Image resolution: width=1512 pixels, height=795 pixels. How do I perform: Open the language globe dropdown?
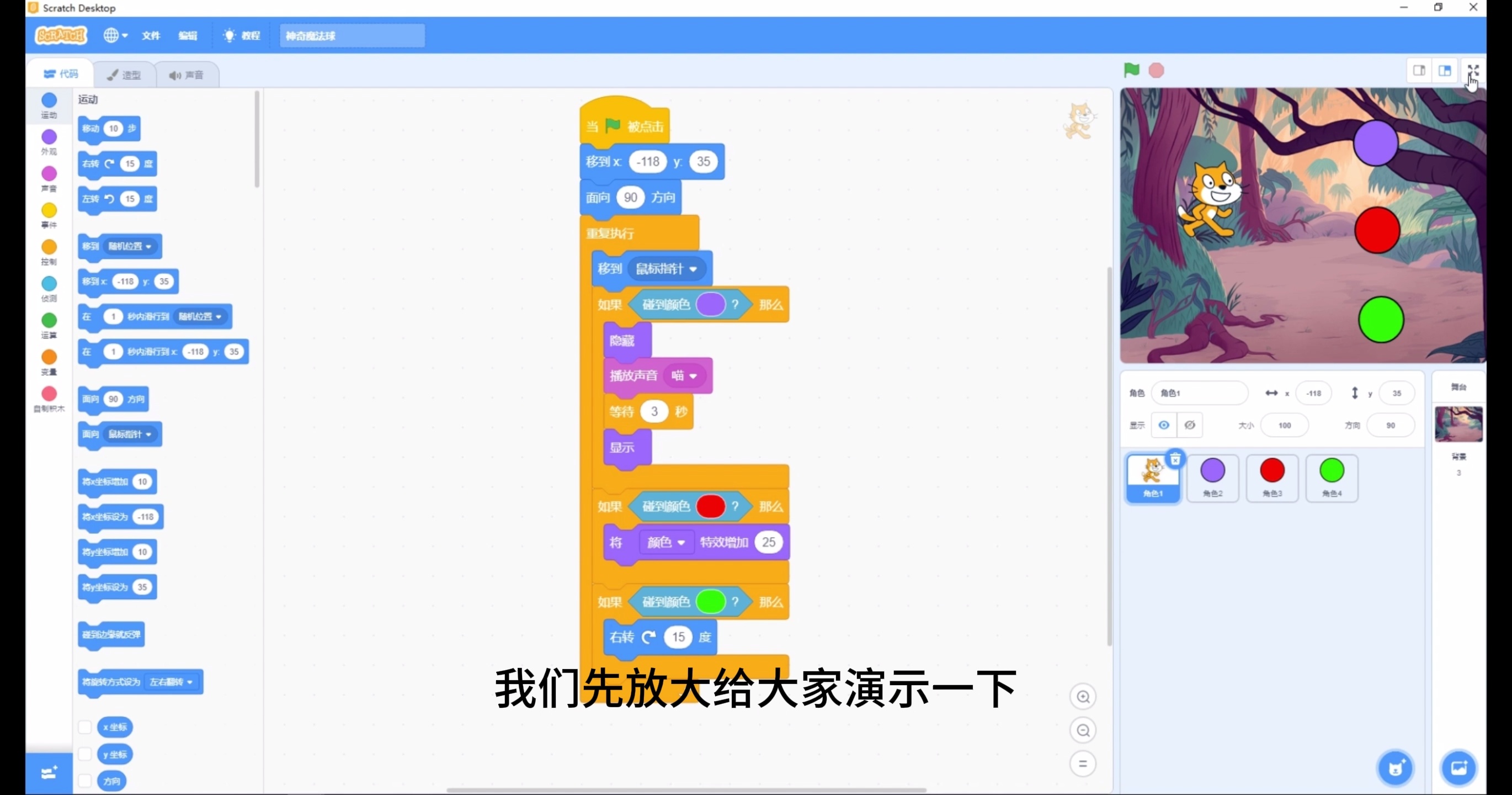(115, 35)
